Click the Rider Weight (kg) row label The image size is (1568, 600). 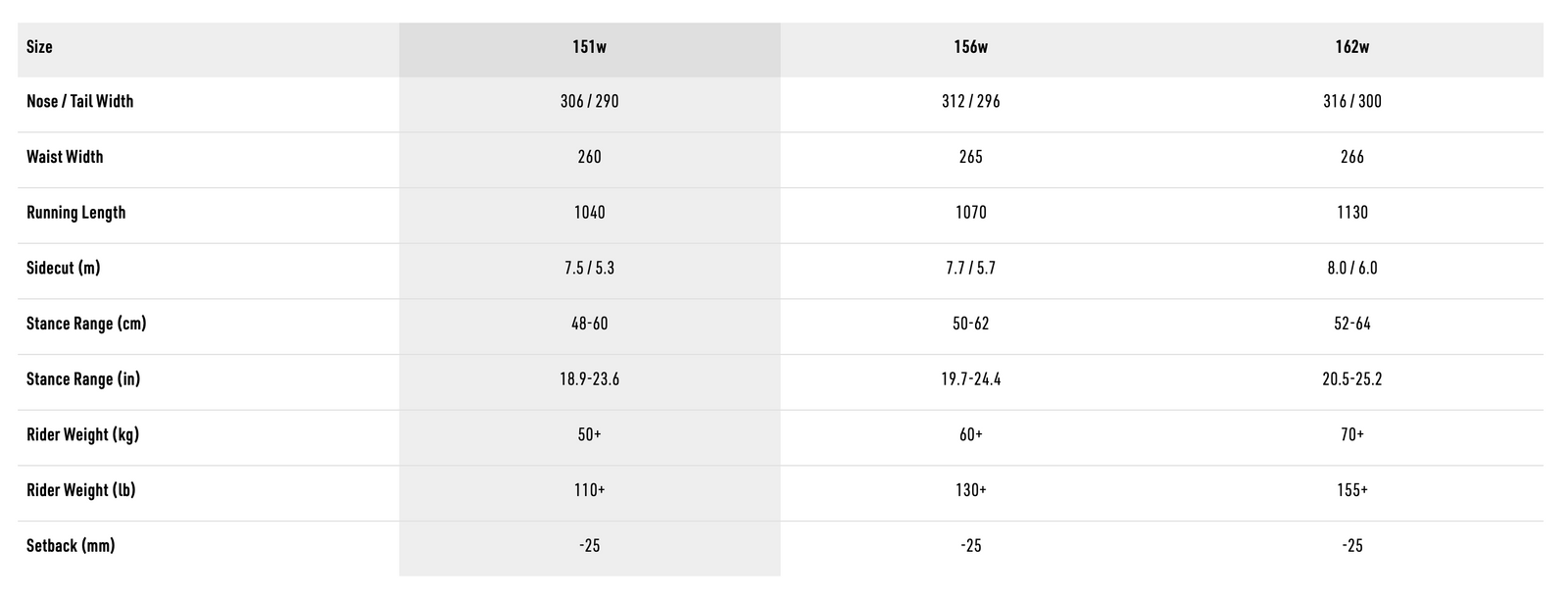tap(82, 434)
